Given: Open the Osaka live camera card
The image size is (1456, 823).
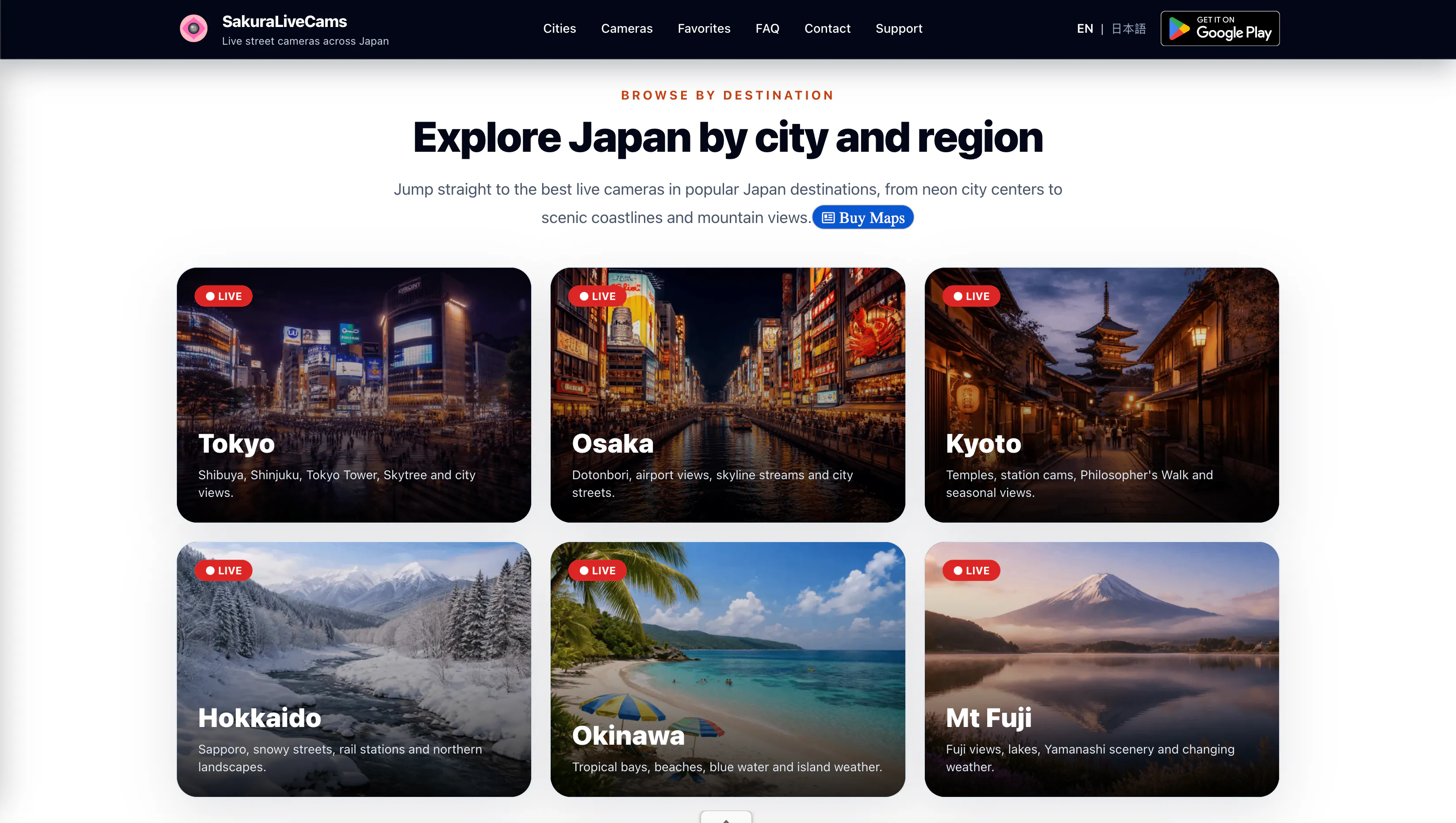Looking at the screenshot, I should (x=728, y=395).
